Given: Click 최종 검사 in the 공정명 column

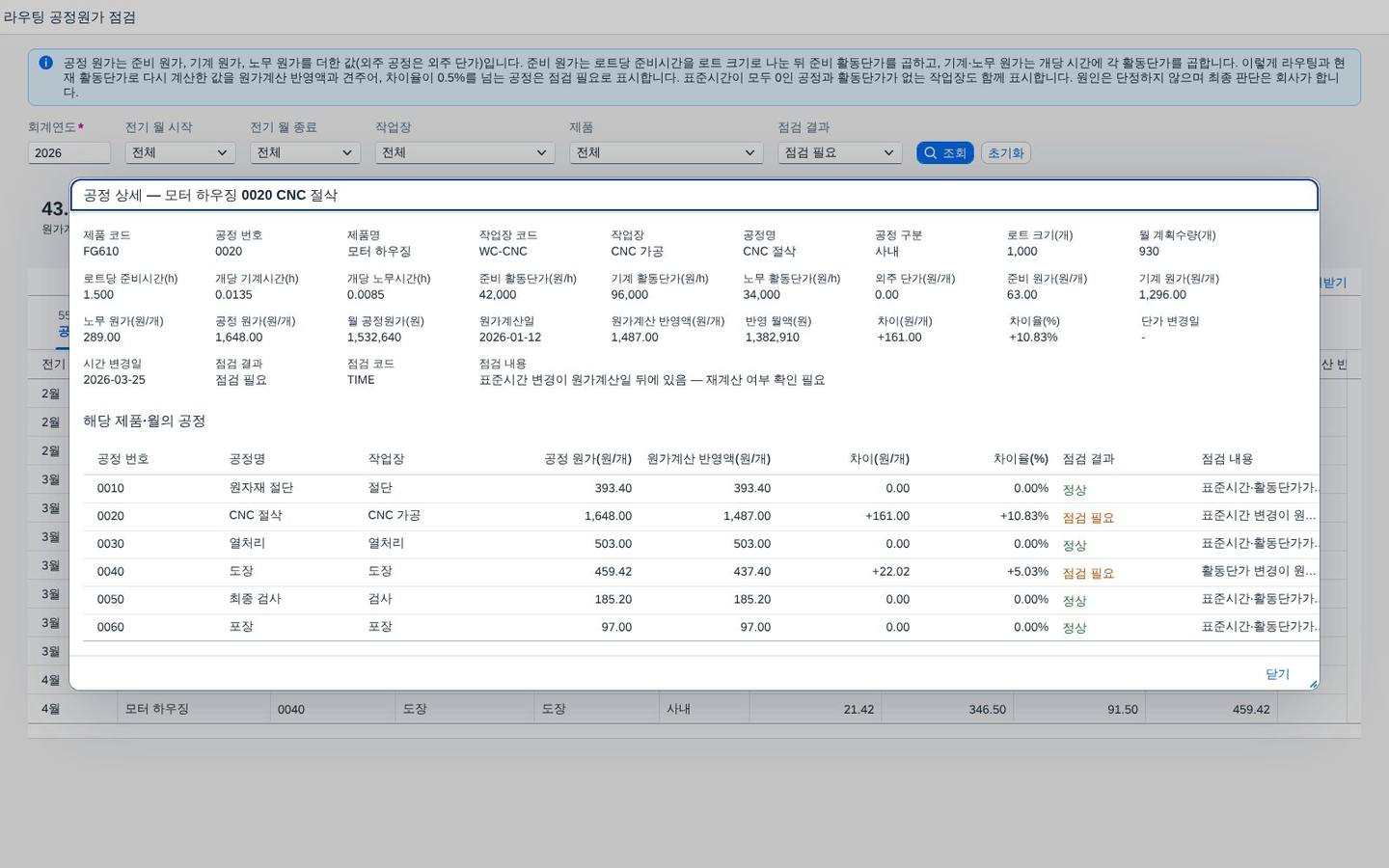Looking at the screenshot, I should 255,599.
